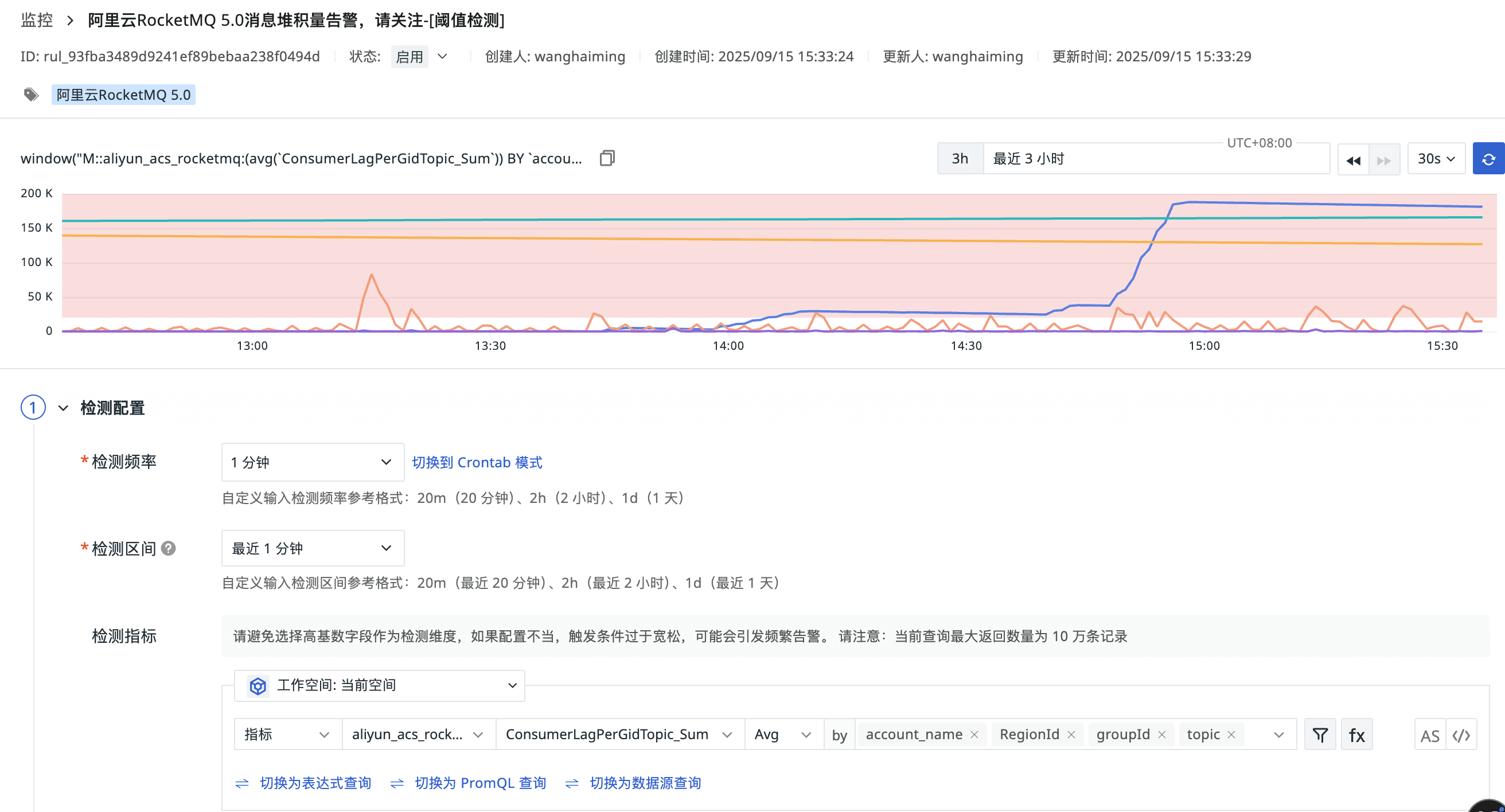The height and width of the screenshot is (812, 1505).
Task: Click the refresh chart icon
Action: coord(1487,159)
